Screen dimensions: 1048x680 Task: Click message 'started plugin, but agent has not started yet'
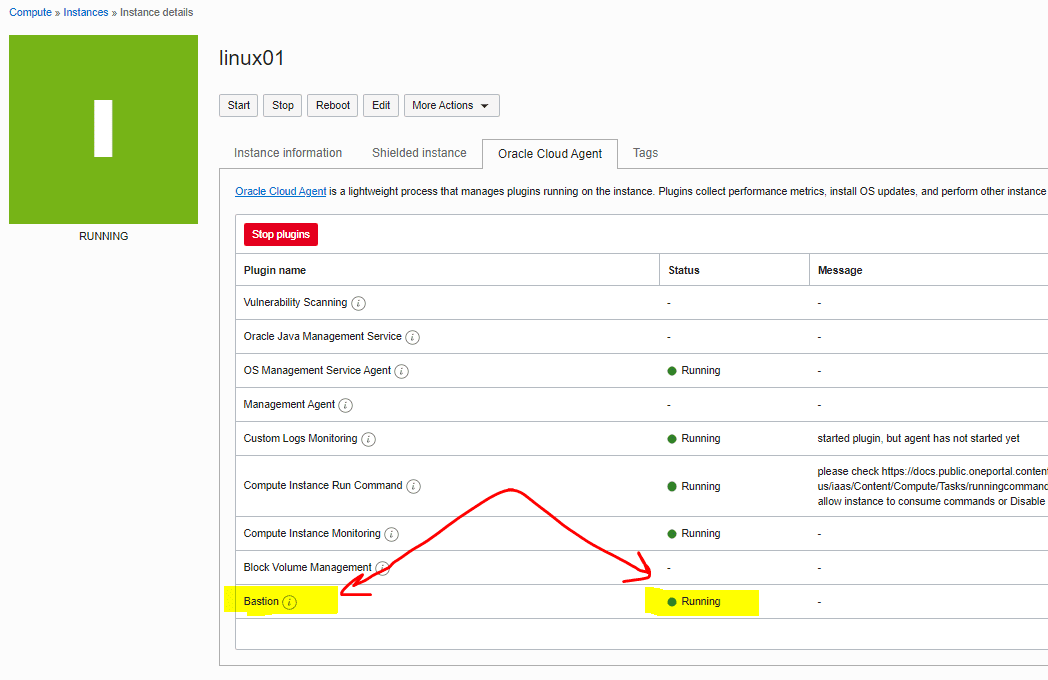pos(918,439)
